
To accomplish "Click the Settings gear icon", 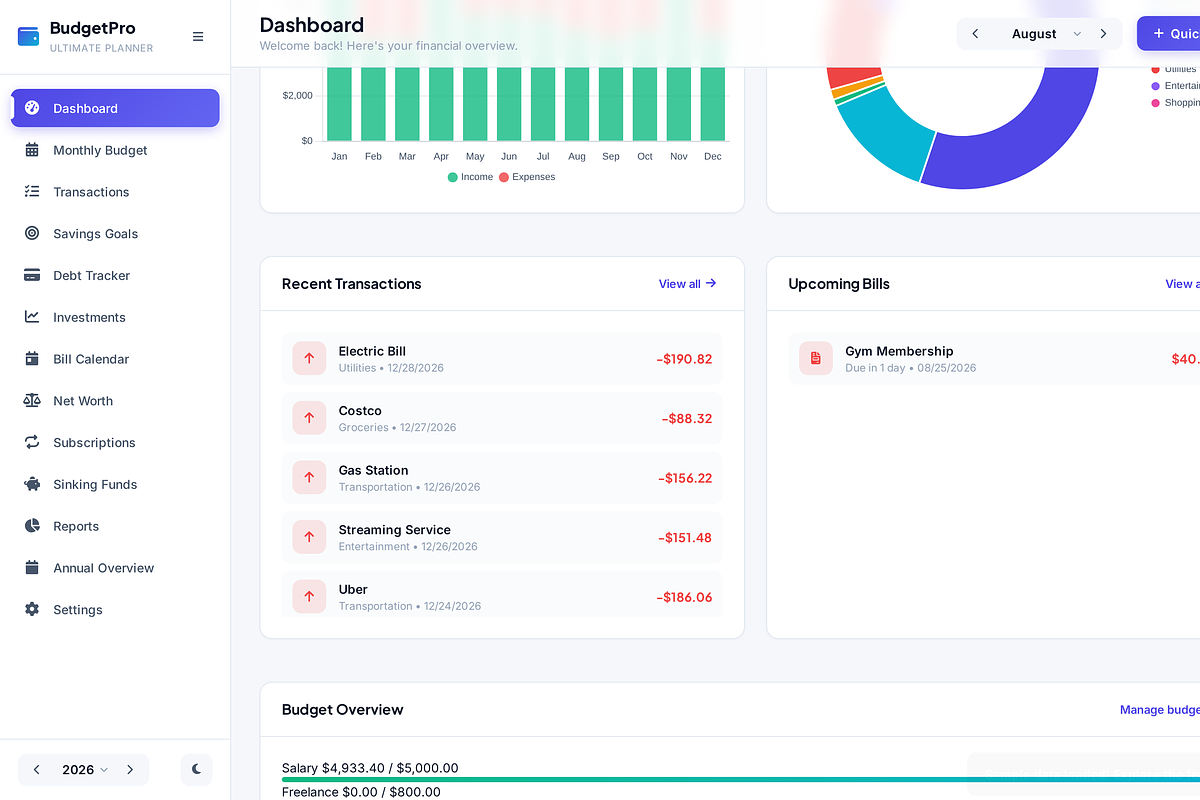I will tap(32, 610).
